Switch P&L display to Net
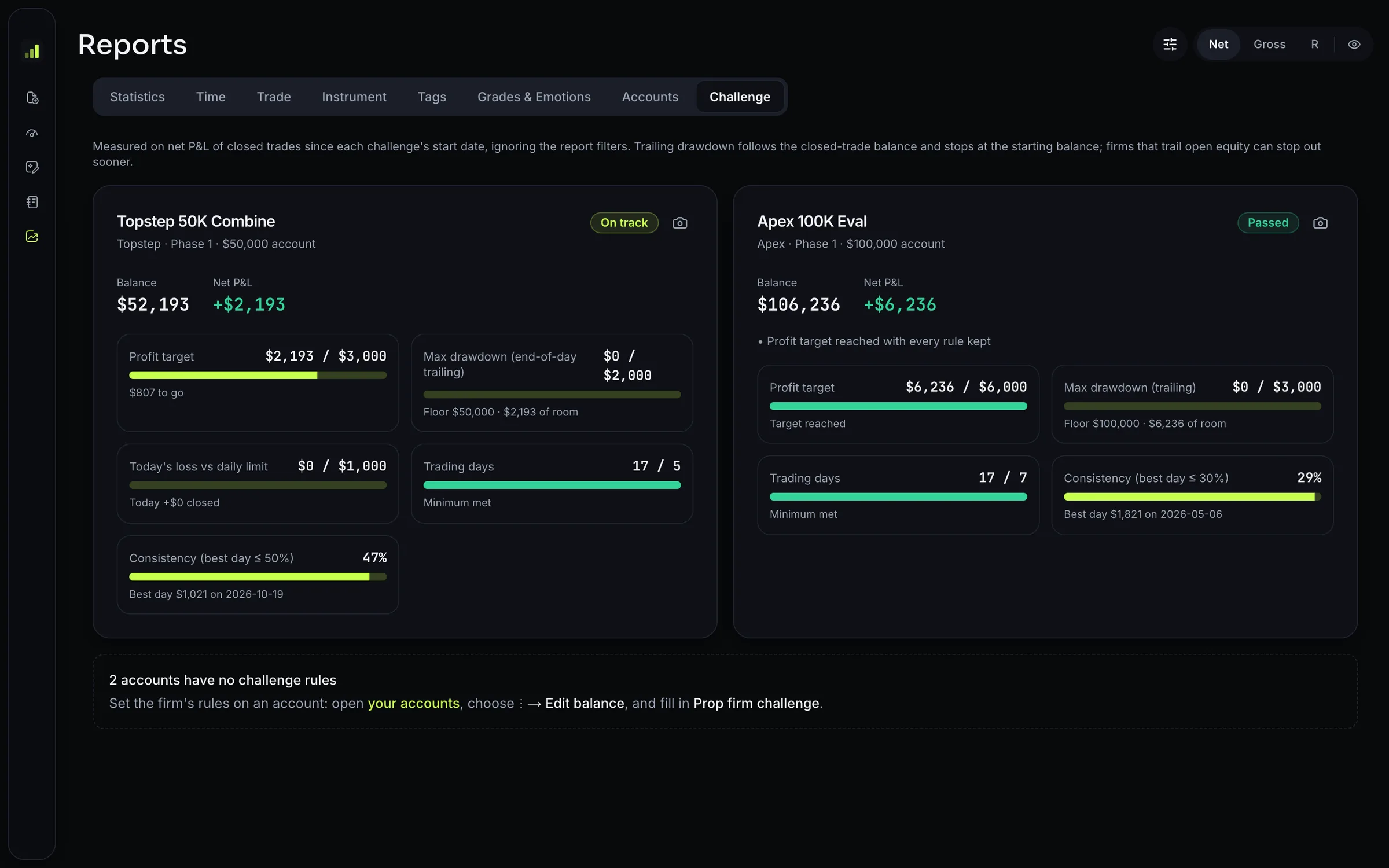Image resolution: width=1389 pixels, height=868 pixels. (x=1218, y=45)
